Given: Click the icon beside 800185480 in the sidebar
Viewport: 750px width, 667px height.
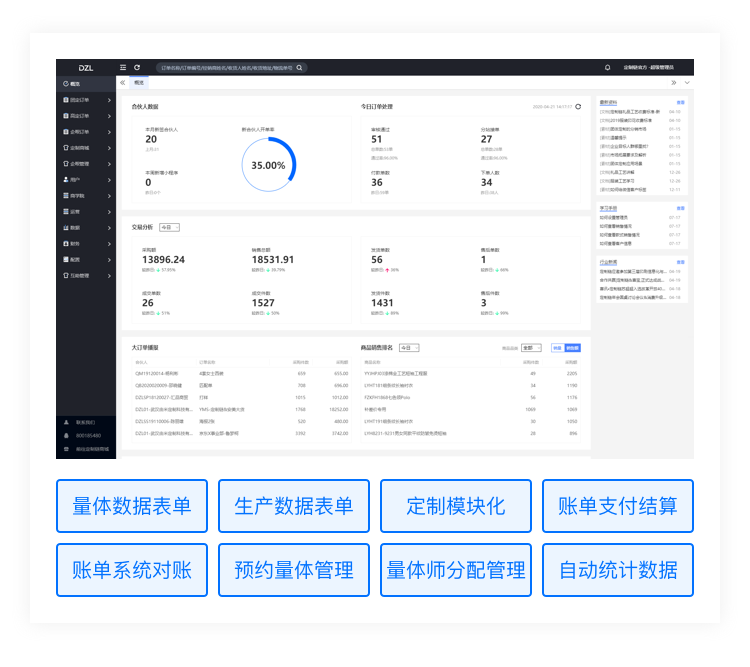Looking at the screenshot, I should (x=66, y=436).
